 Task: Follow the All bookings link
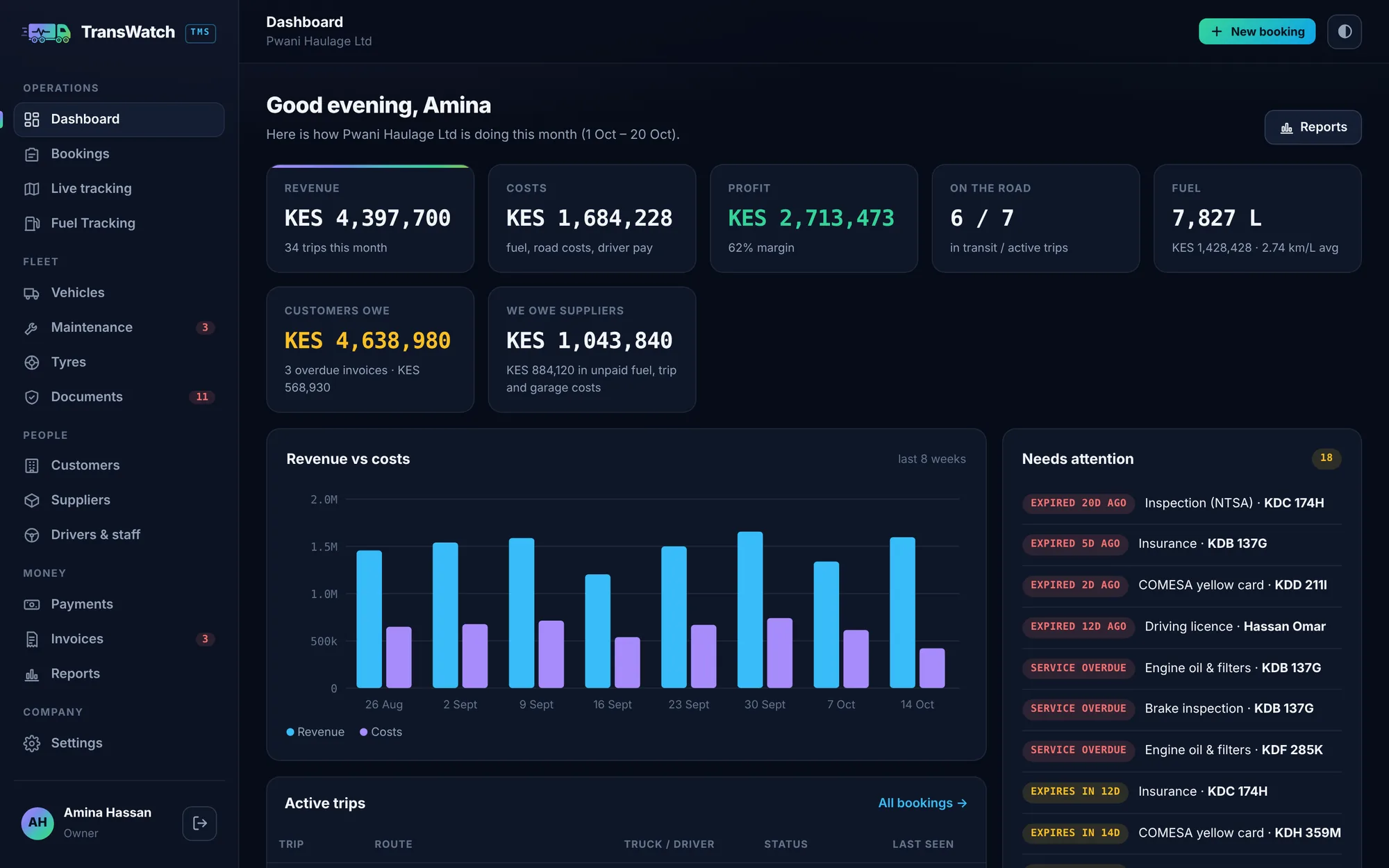(922, 803)
